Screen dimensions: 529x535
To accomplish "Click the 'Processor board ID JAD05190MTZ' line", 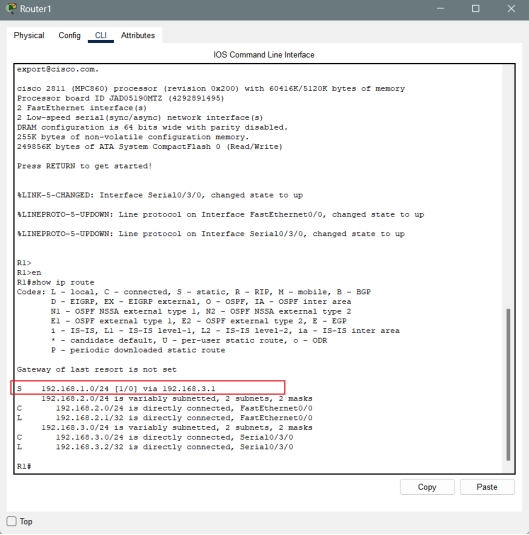I will coord(120,98).
